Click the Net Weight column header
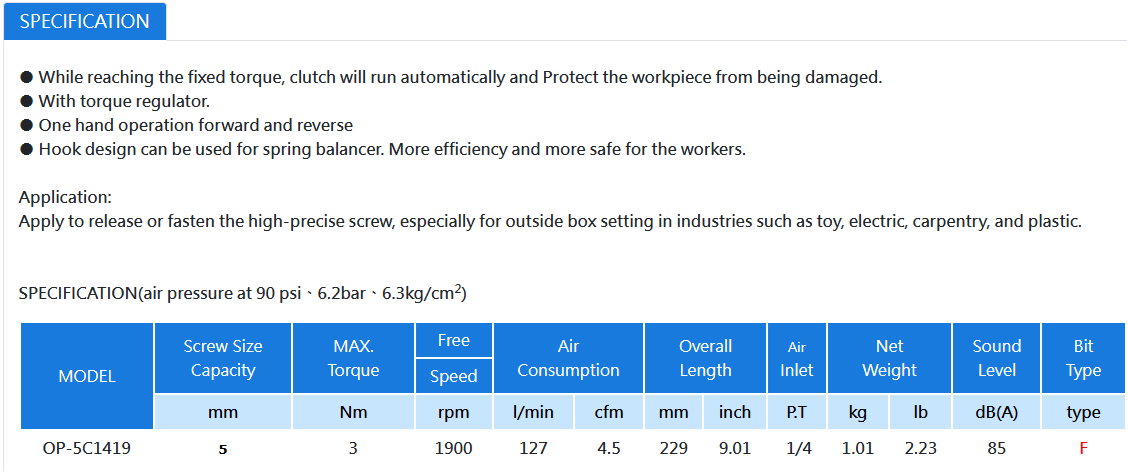Viewport: 1128px width, 472px height. click(x=890, y=358)
